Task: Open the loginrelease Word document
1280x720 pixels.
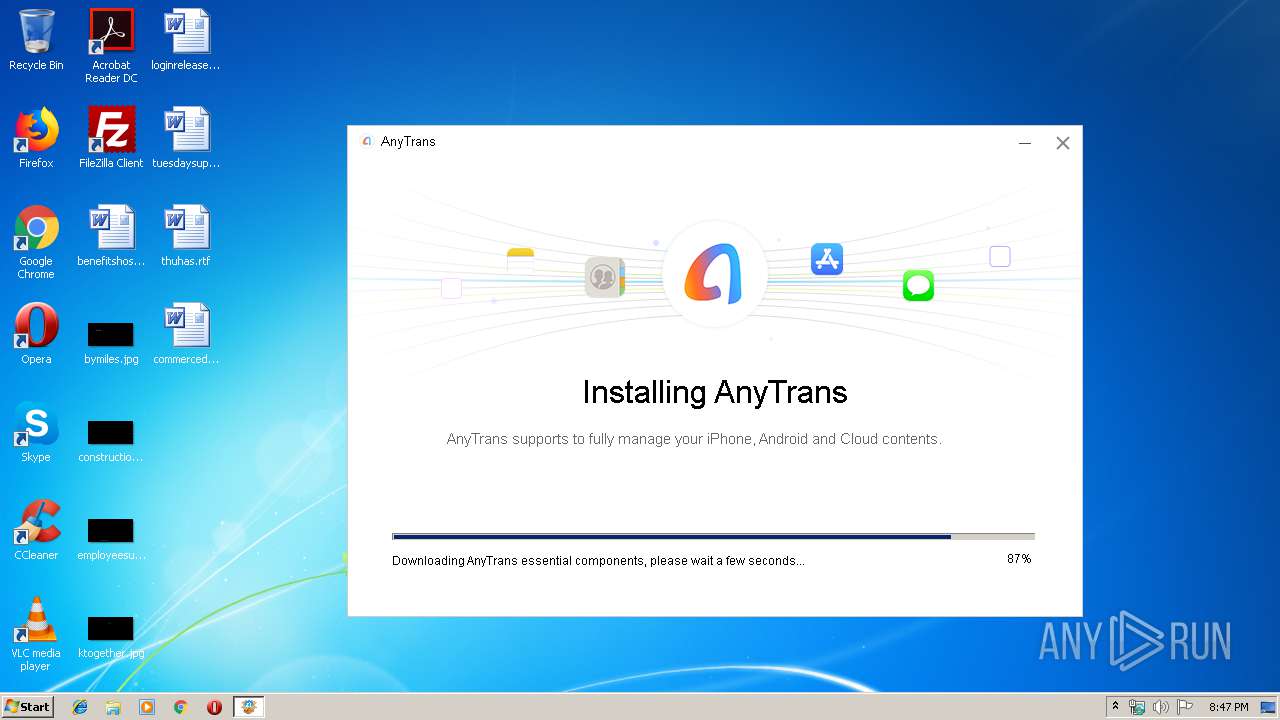Action: [x=186, y=40]
